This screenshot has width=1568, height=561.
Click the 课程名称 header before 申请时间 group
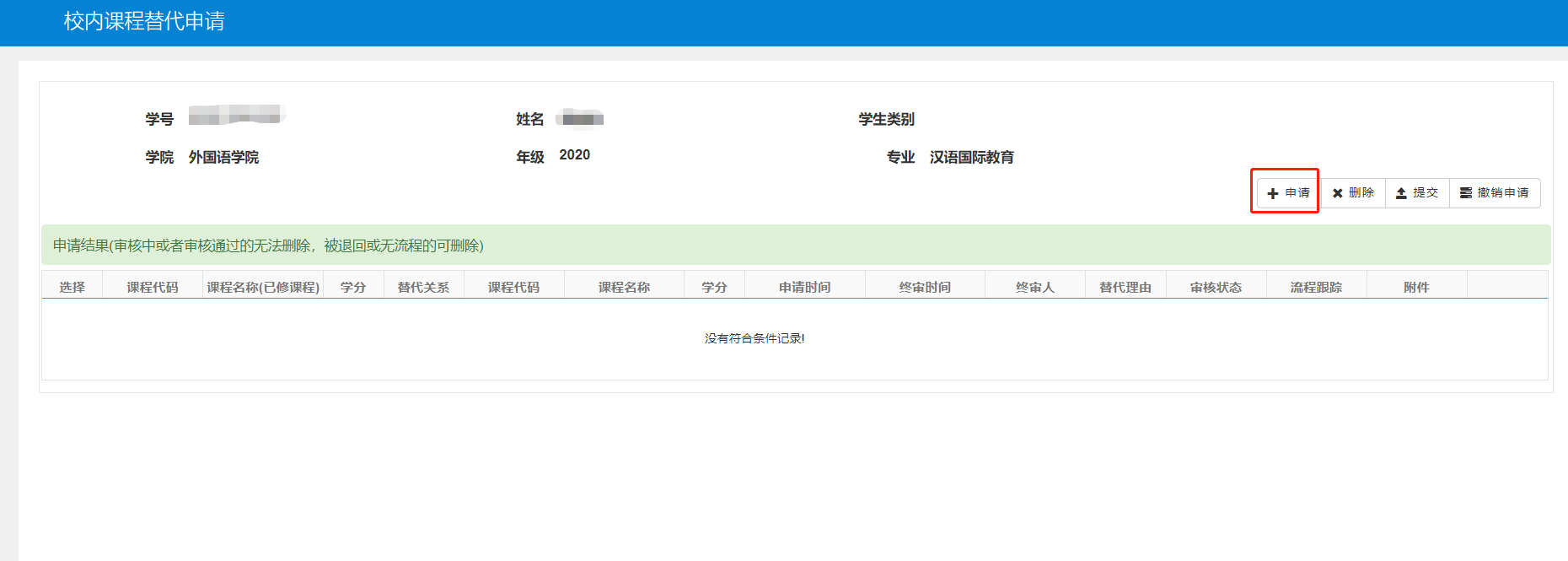624,287
